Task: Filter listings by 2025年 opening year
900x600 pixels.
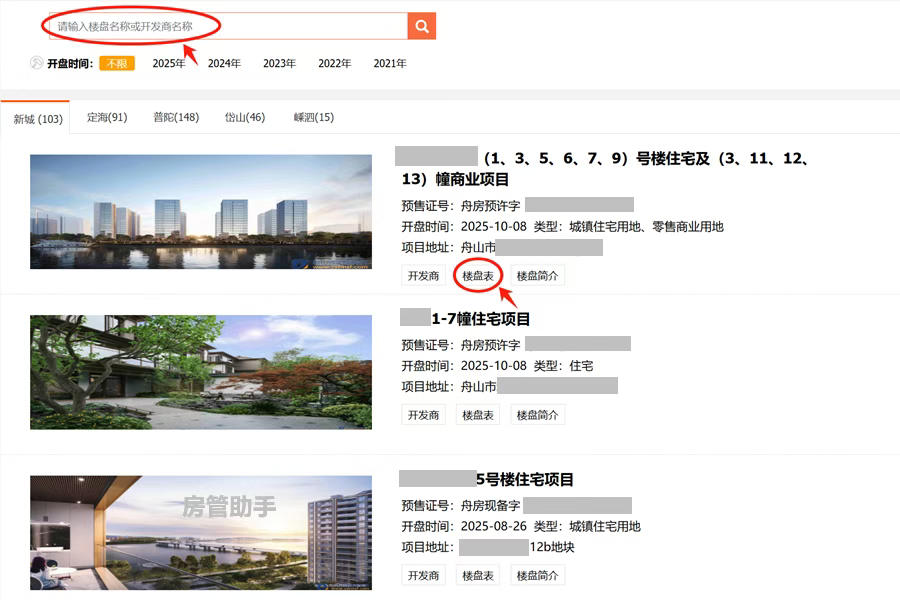Action: click(168, 62)
